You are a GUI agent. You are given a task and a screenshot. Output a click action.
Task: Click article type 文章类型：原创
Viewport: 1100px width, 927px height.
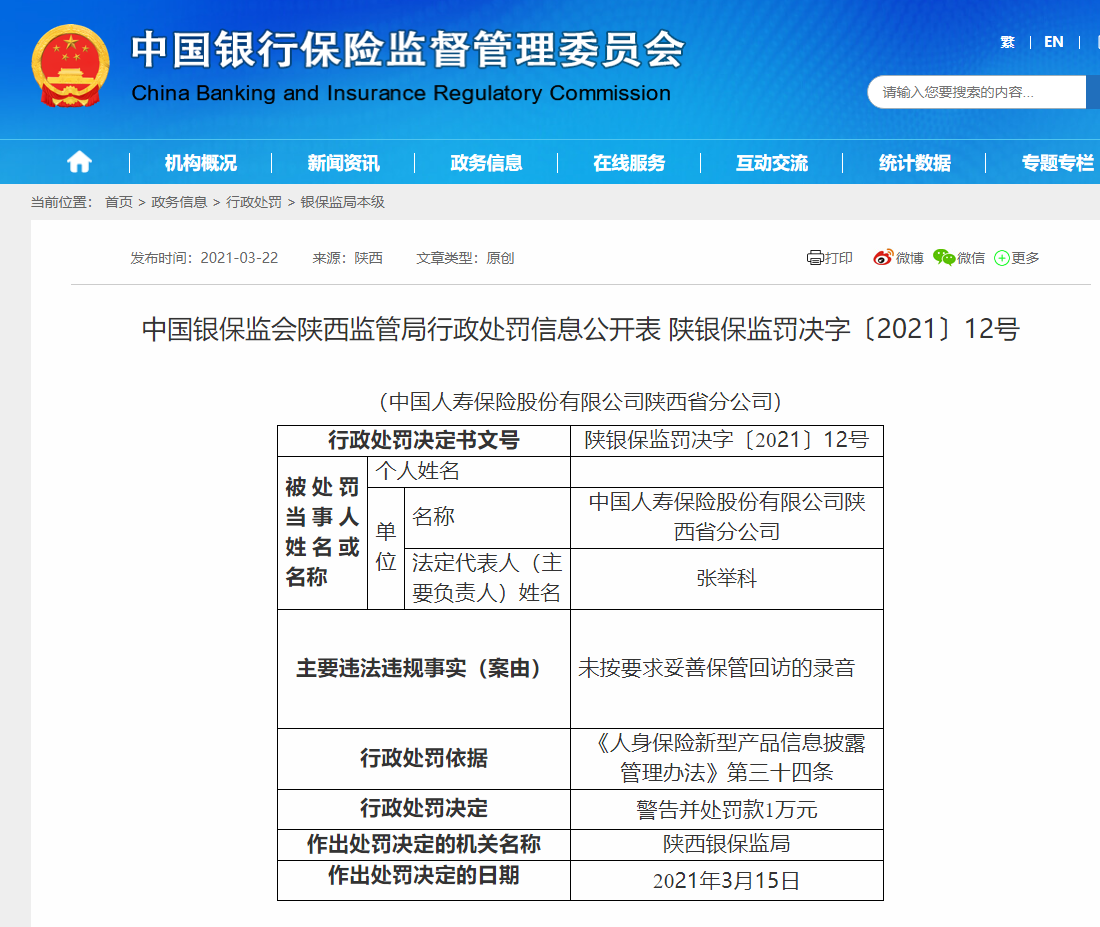(465, 258)
